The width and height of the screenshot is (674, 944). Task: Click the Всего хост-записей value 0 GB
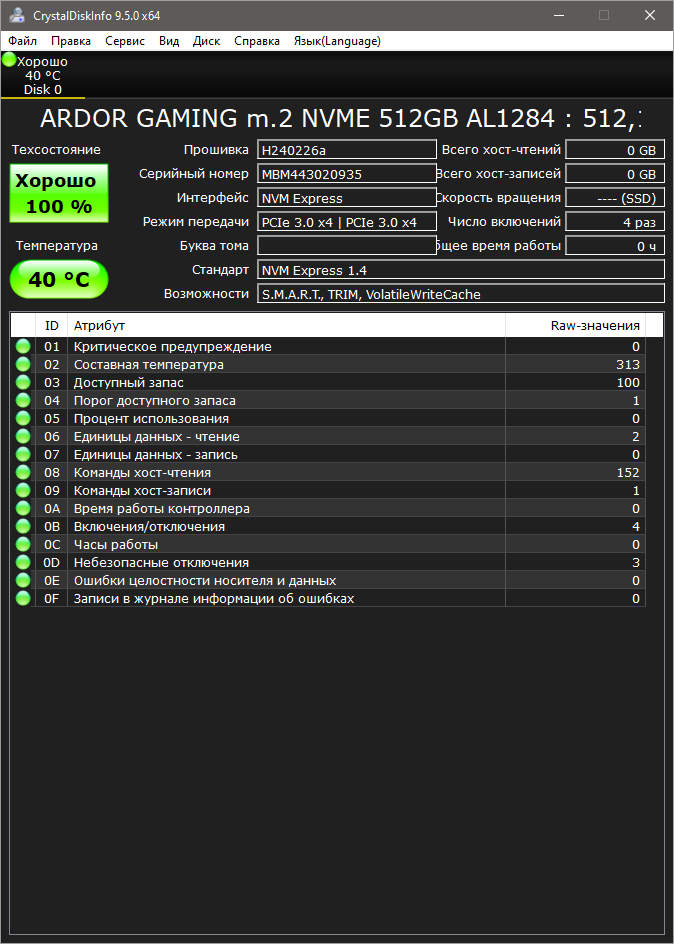click(x=615, y=174)
